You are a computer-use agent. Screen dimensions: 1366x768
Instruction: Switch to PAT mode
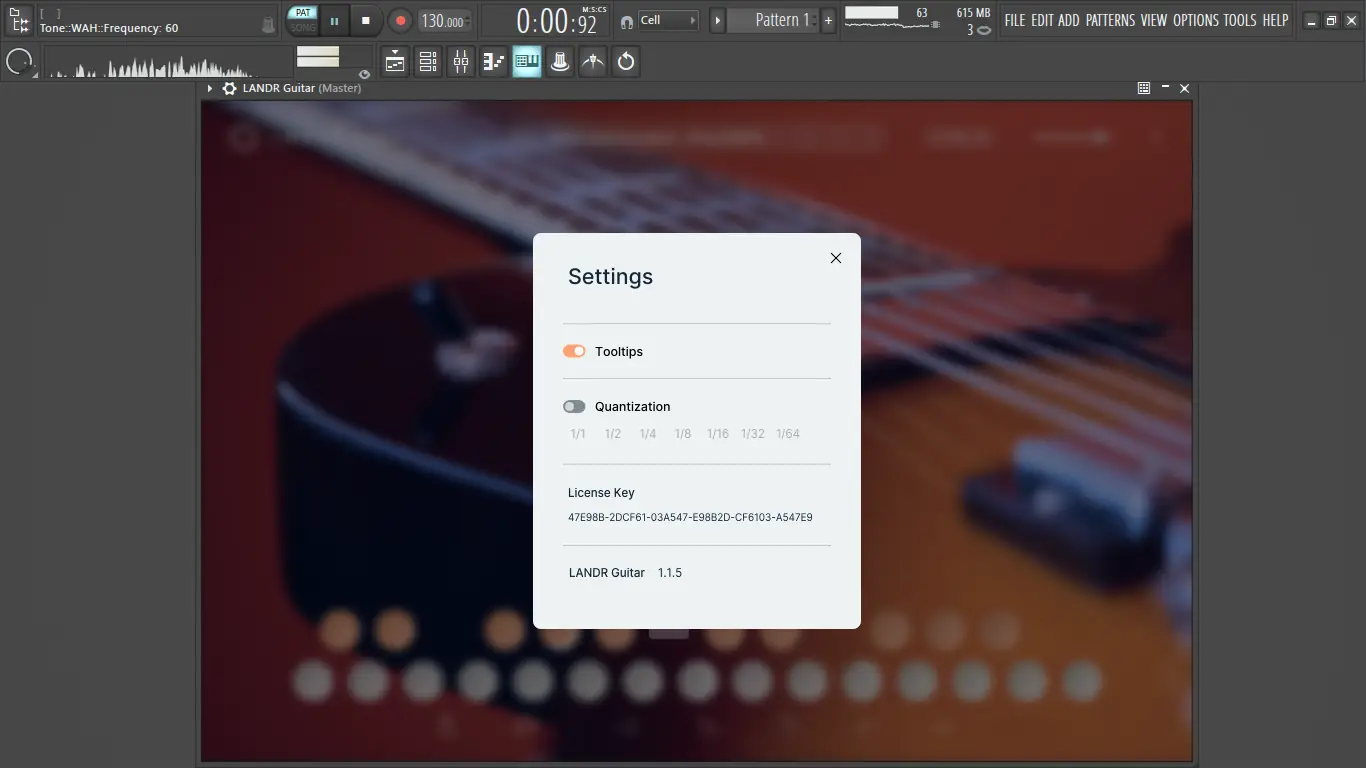[303, 13]
